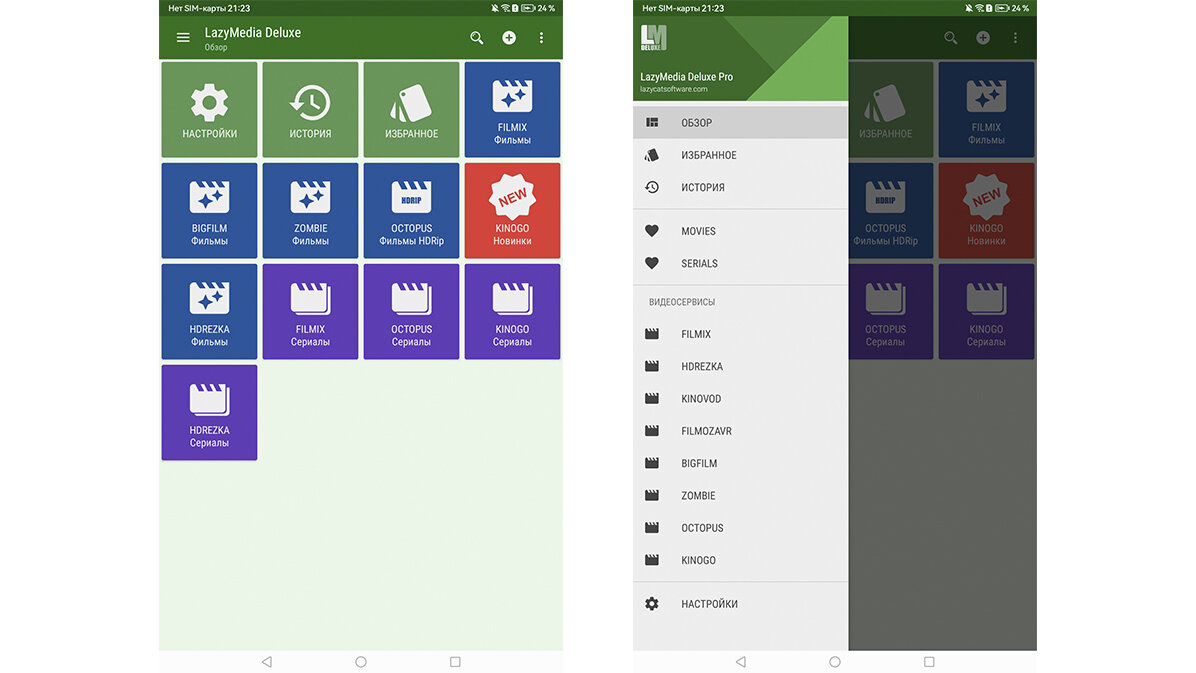This screenshot has width=1196, height=673.
Task: Open the FILMIX Сериалы tile
Action: coord(310,311)
